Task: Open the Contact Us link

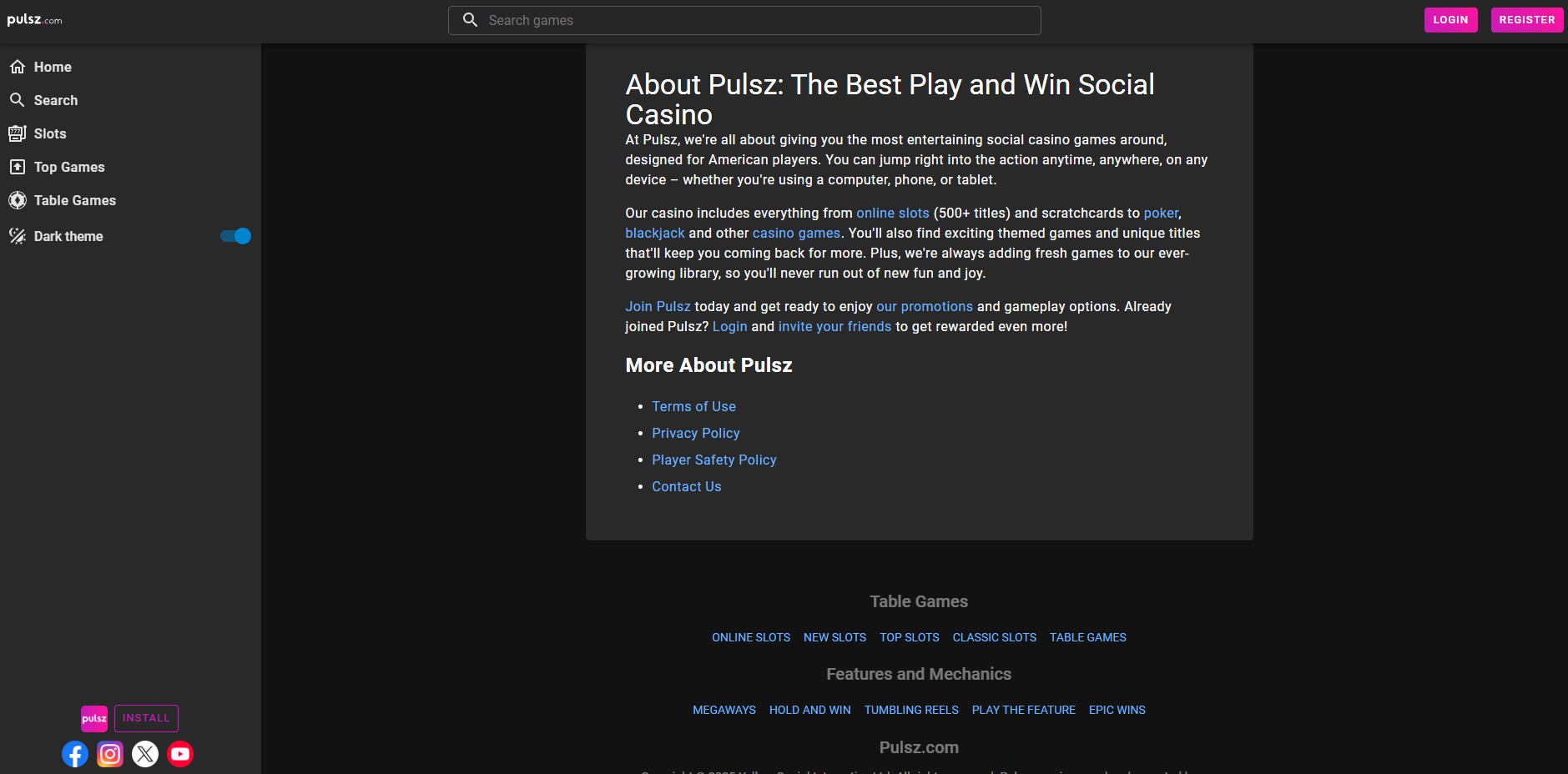Action: click(687, 486)
